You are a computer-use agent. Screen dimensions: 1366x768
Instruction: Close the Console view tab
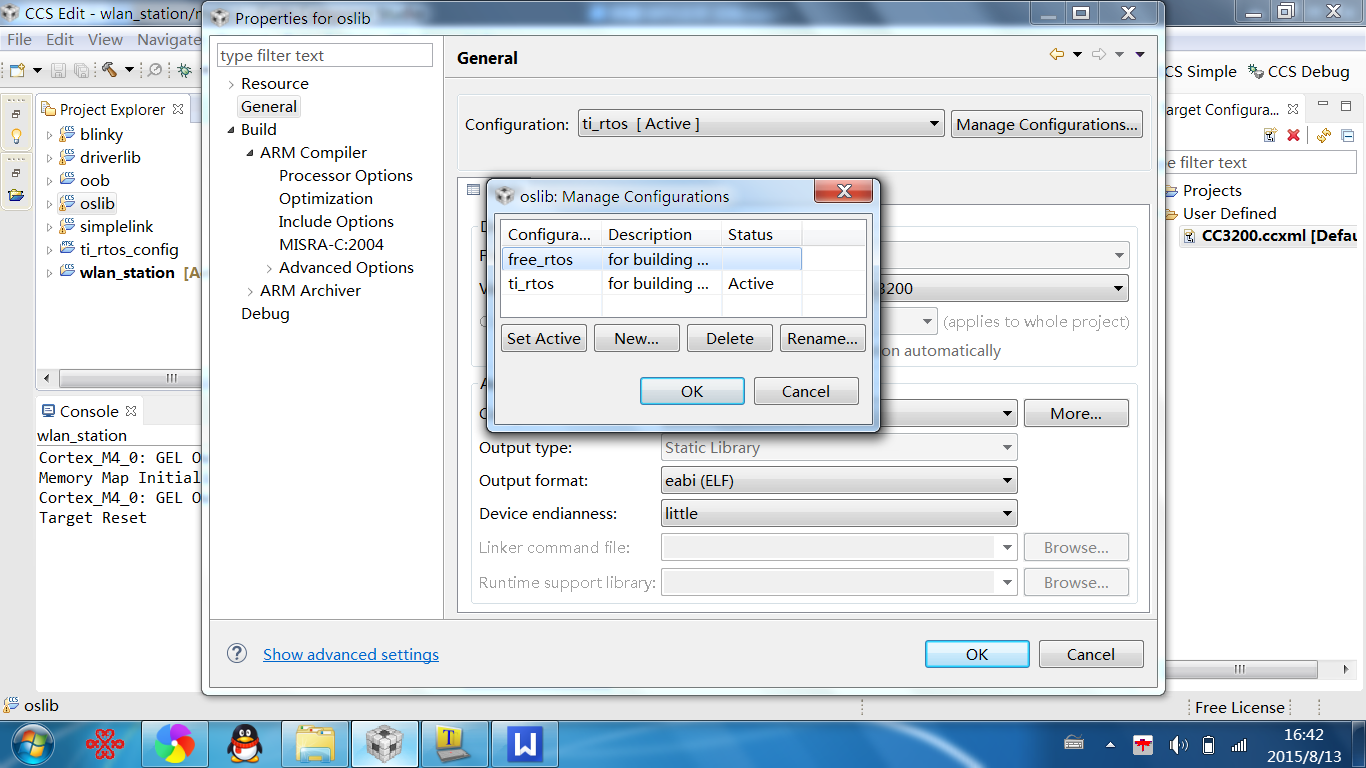131,411
